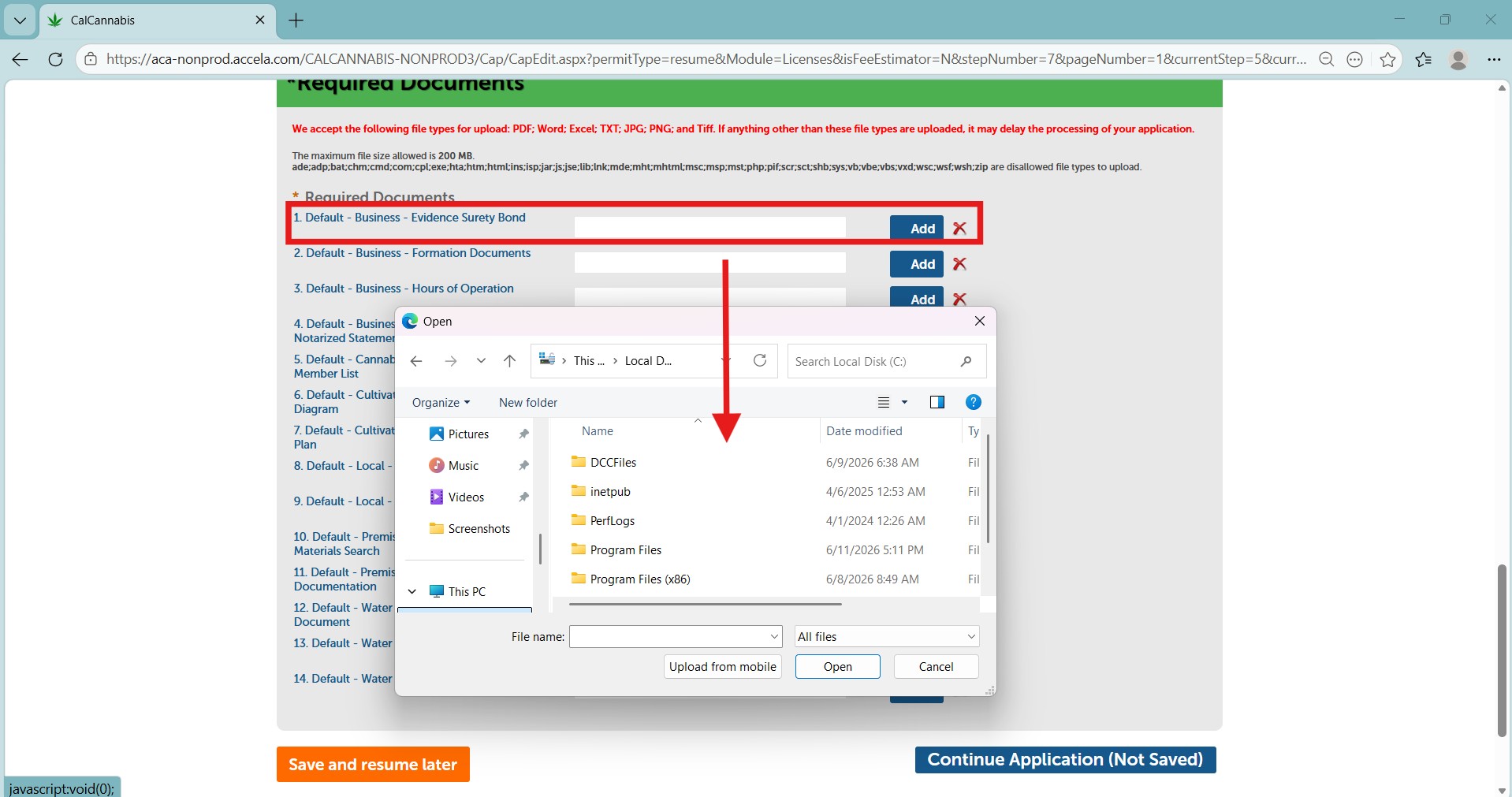
Task: Open the favorites list icon
Action: [1424, 59]
